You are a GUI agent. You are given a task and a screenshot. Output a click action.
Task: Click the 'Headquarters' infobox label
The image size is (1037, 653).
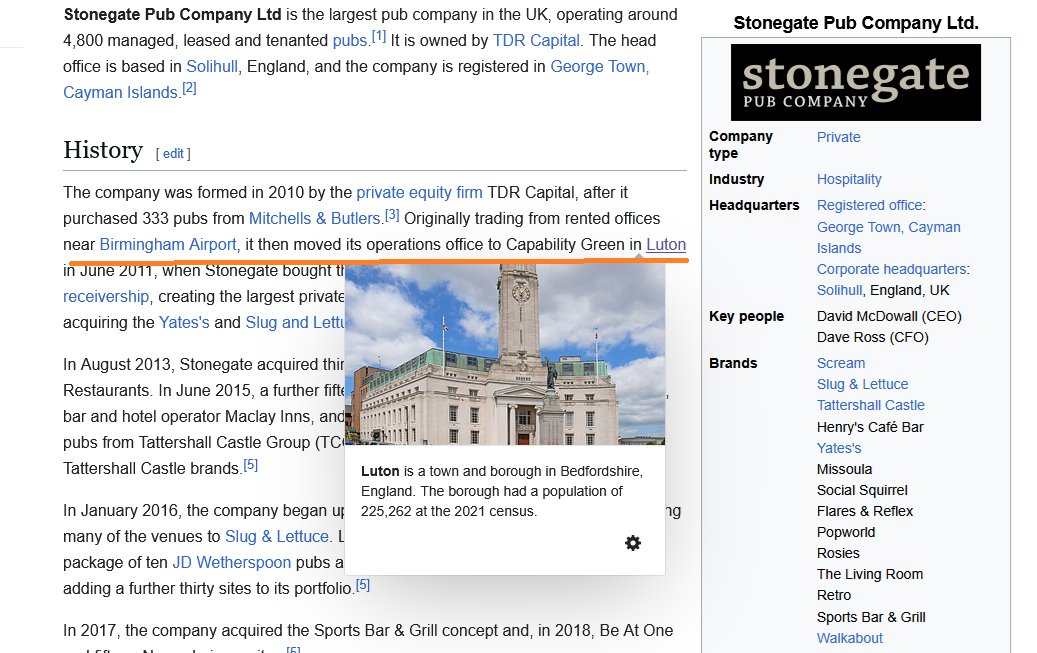[x=754, y=205]
